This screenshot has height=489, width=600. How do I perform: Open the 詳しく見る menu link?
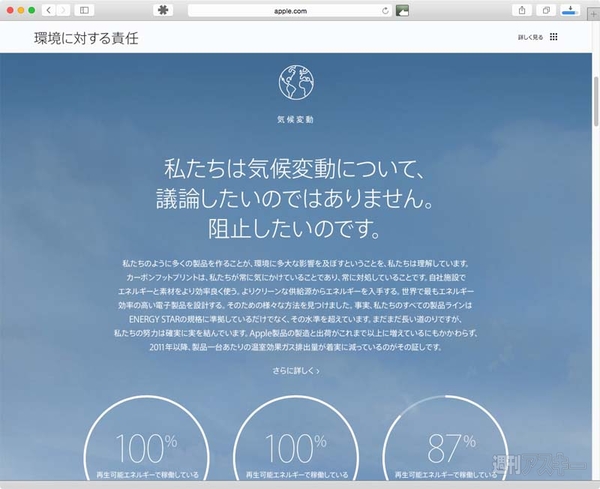click(530, 37)
